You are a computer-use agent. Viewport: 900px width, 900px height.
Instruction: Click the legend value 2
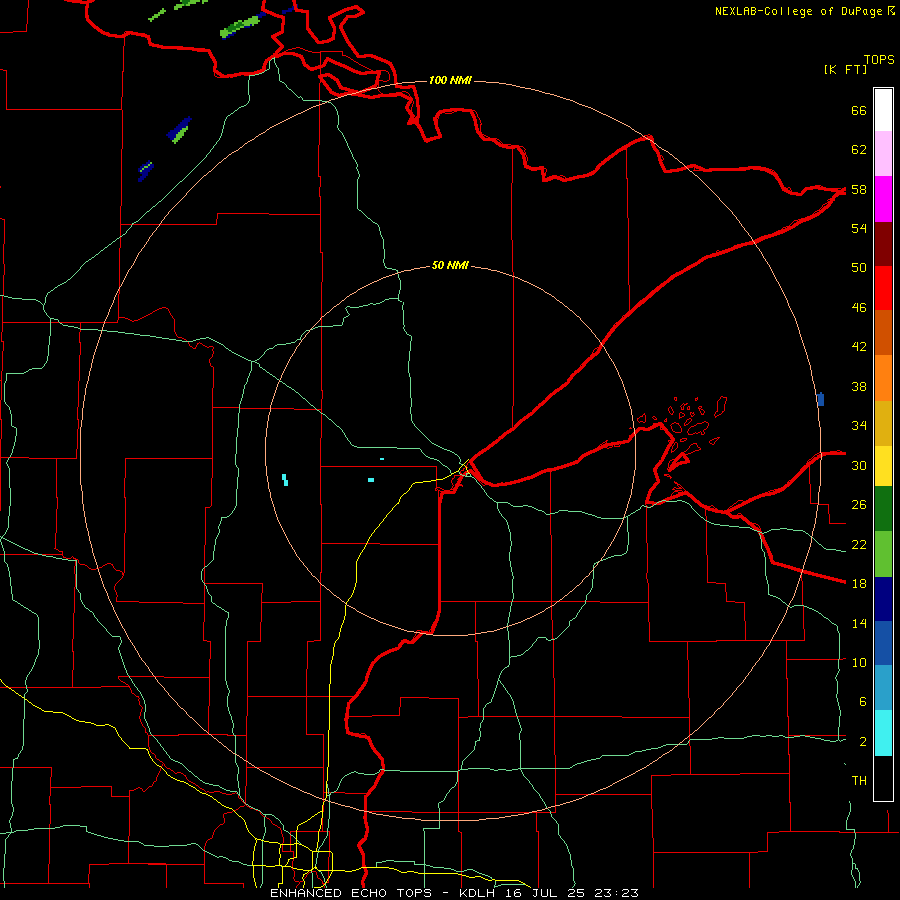(863, 742)
